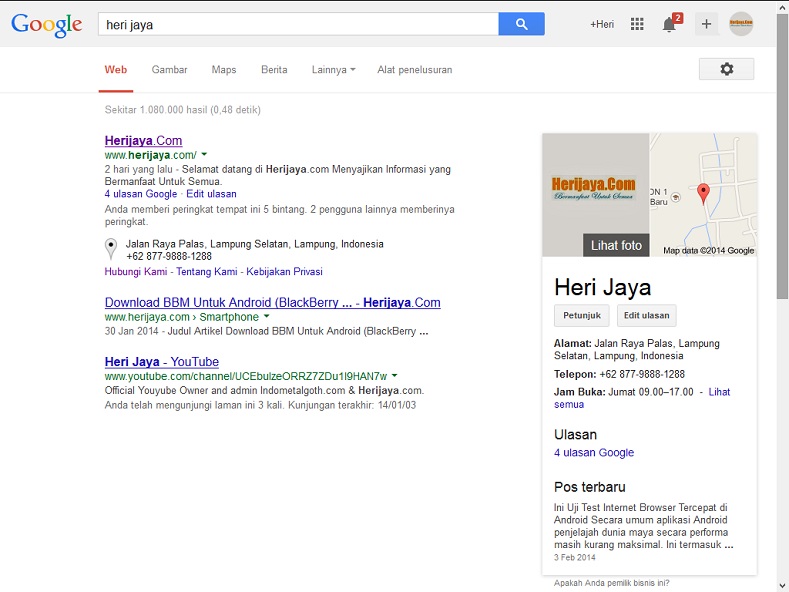Click the Edit ulasan button
Image resolution: width=789 pixels, height=592 pixels.
pos(646,316)
